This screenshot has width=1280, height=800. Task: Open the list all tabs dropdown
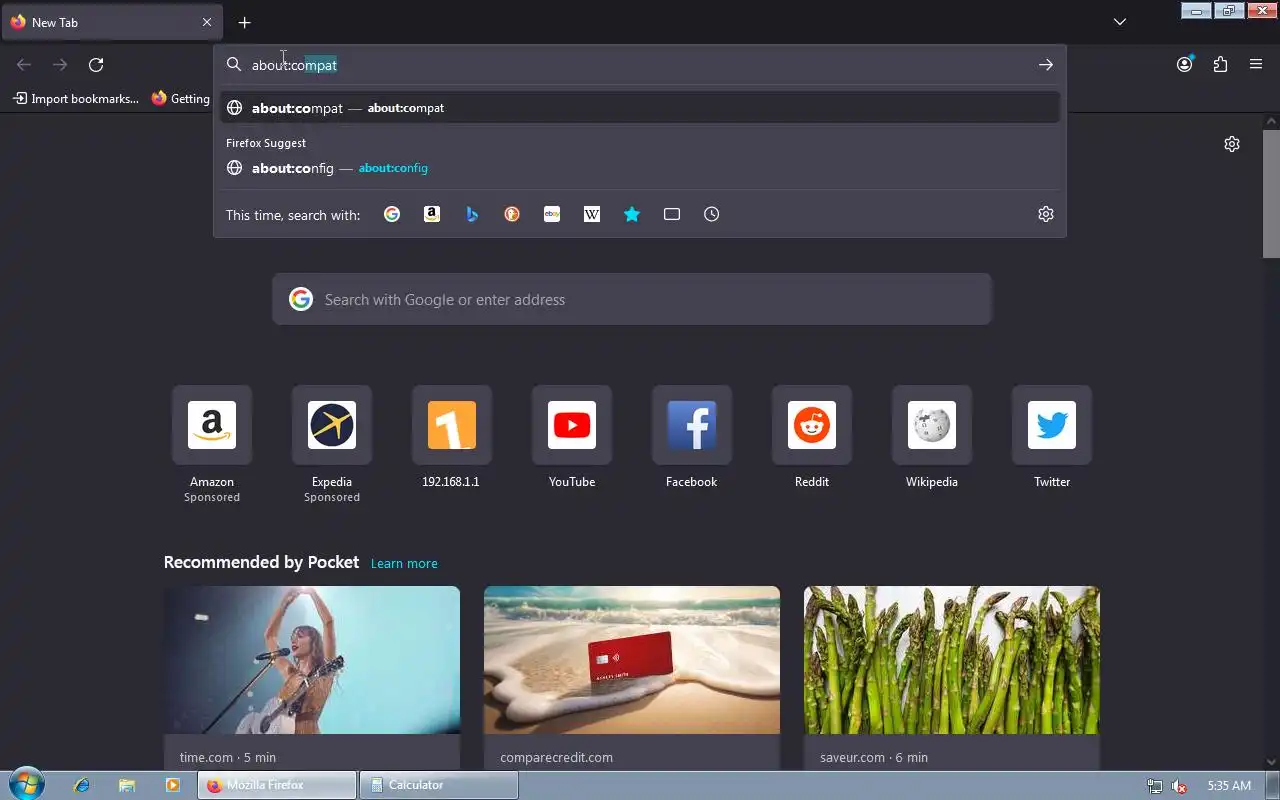tap(1120, 22)
